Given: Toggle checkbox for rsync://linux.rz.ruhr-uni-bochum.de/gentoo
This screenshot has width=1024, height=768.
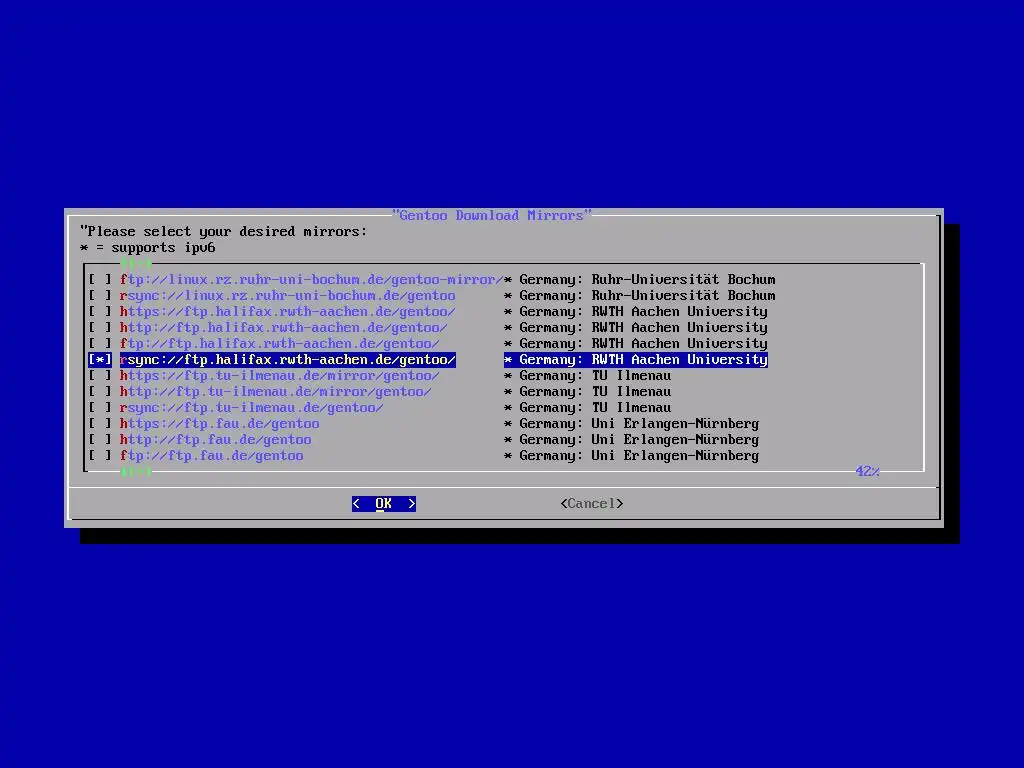Looking at the screenshot, I should (x=100, y=296).
